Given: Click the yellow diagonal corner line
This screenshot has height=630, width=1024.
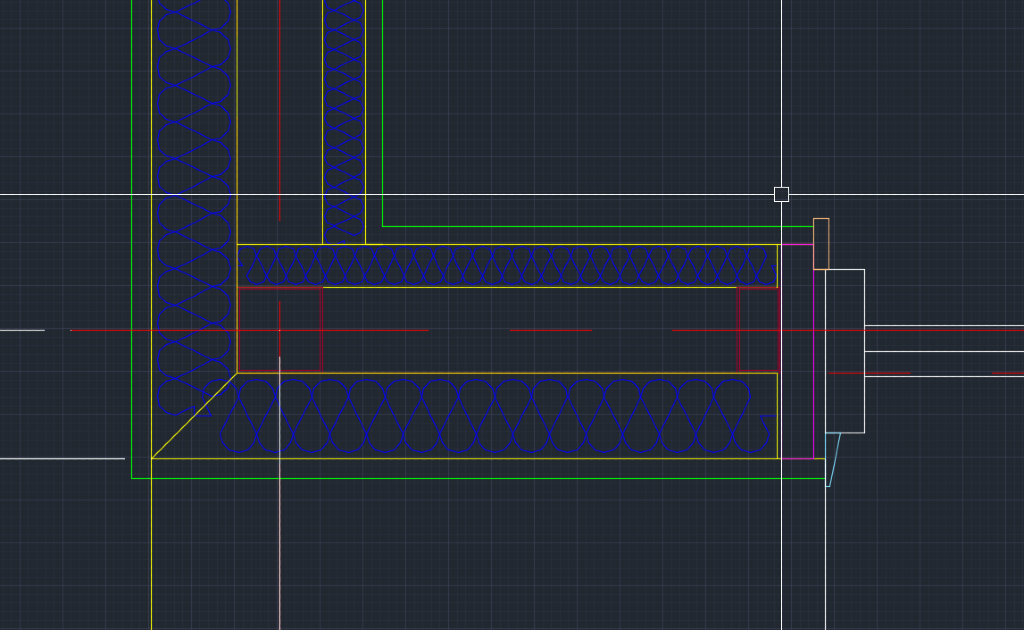Looking at the screenshot, I should (x=194, y=417).
